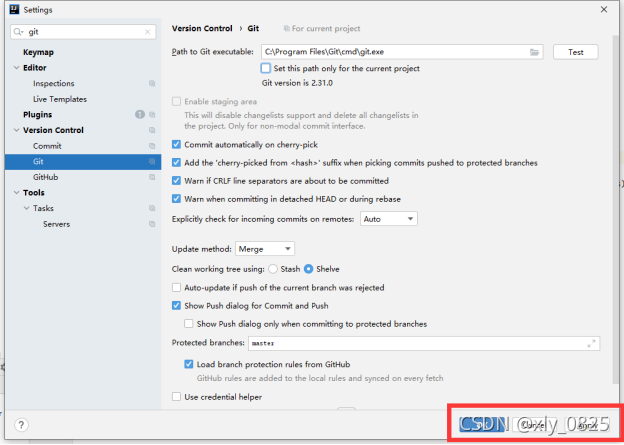
Task: Click the 'Git version is 2.31.0' text
Action: pos(297,83)
